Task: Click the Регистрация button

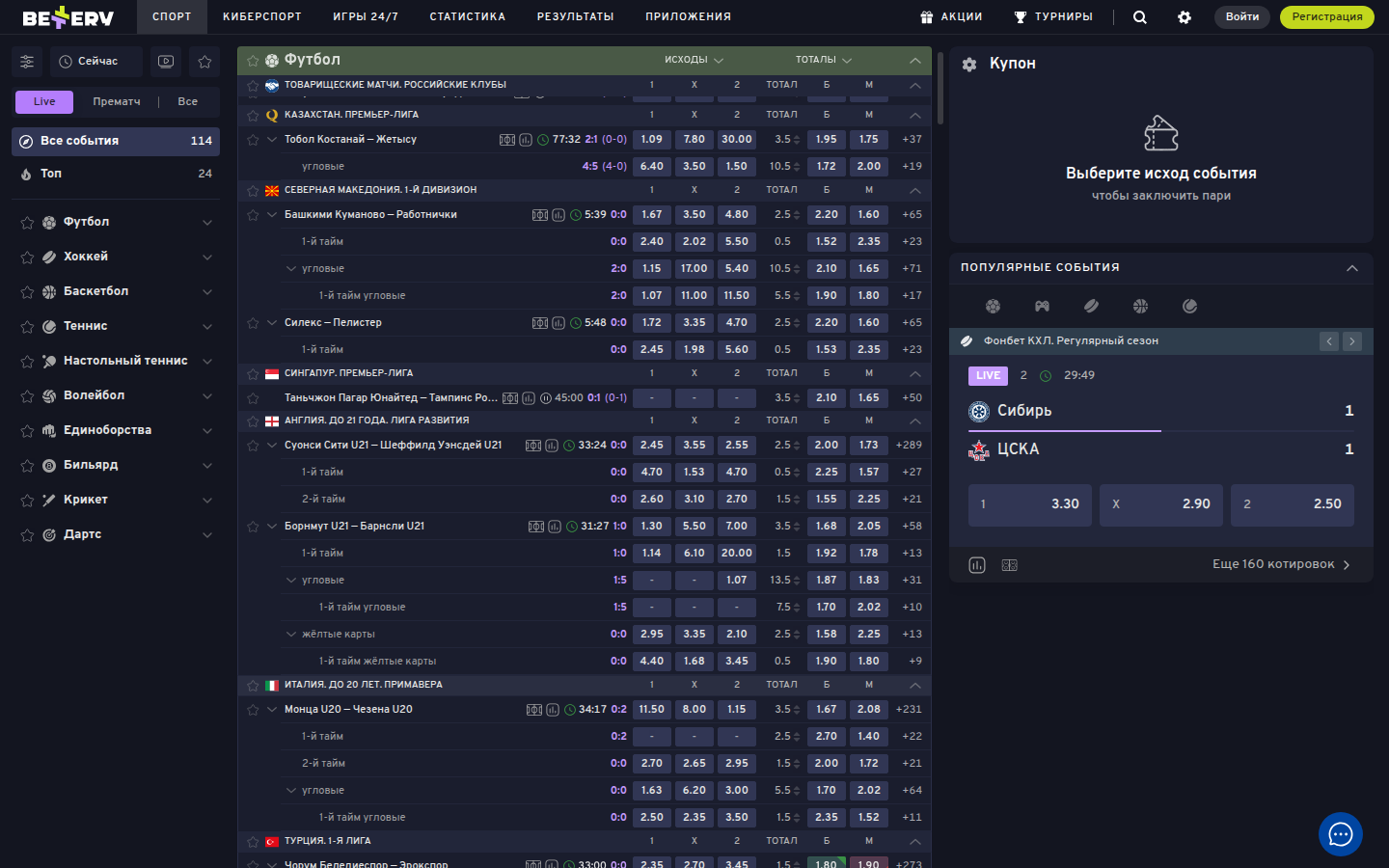Action: pos(1326,17)
